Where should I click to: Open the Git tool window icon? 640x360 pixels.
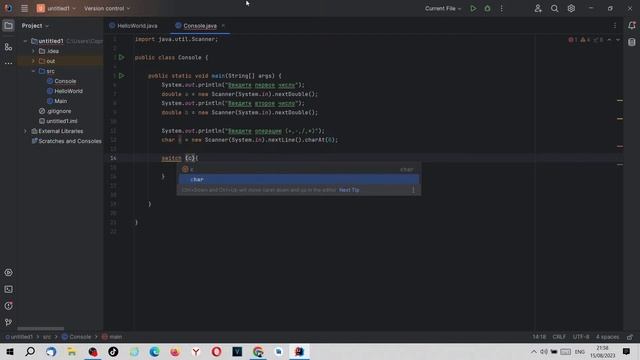pos(8,322)
